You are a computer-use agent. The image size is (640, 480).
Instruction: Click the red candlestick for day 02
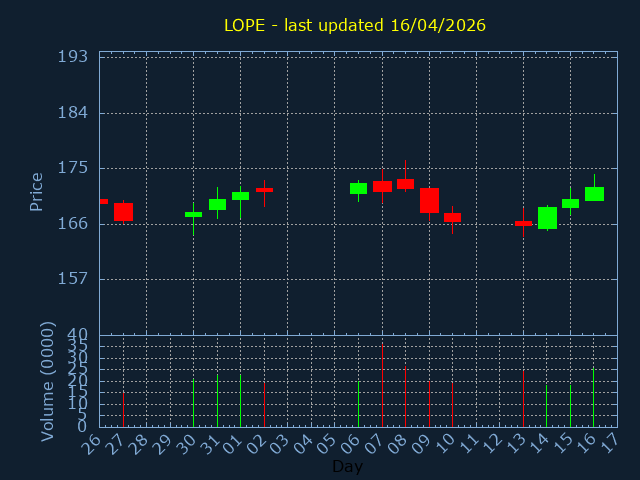point(264,190)
